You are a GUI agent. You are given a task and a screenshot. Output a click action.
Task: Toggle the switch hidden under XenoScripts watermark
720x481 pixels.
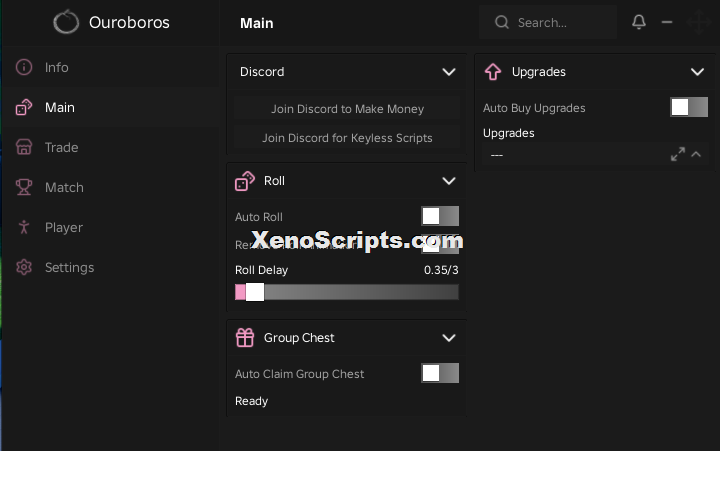click(440, 244)
